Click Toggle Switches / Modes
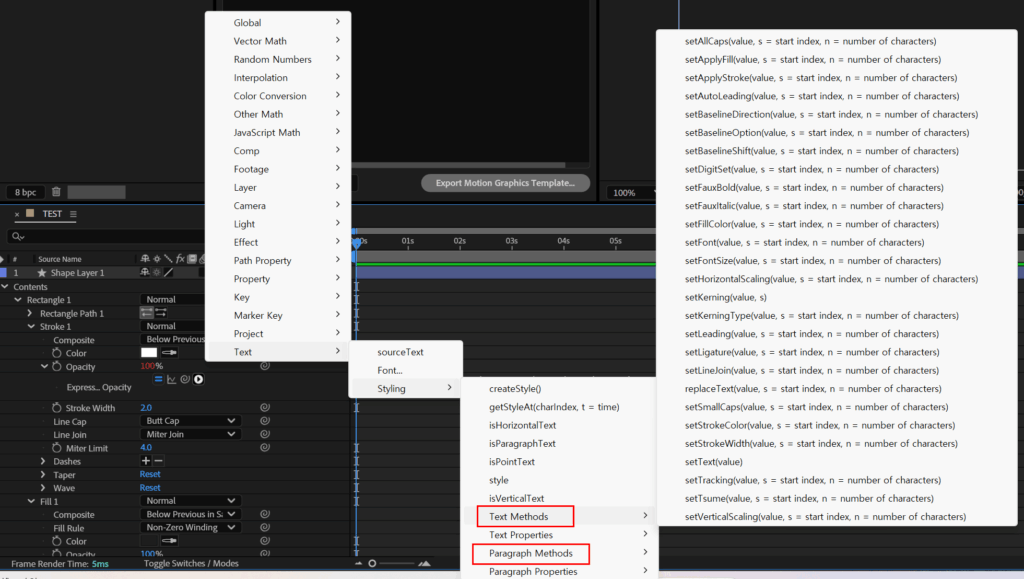The height and width of the screenshot is (579, 1024). coord(191,564)
